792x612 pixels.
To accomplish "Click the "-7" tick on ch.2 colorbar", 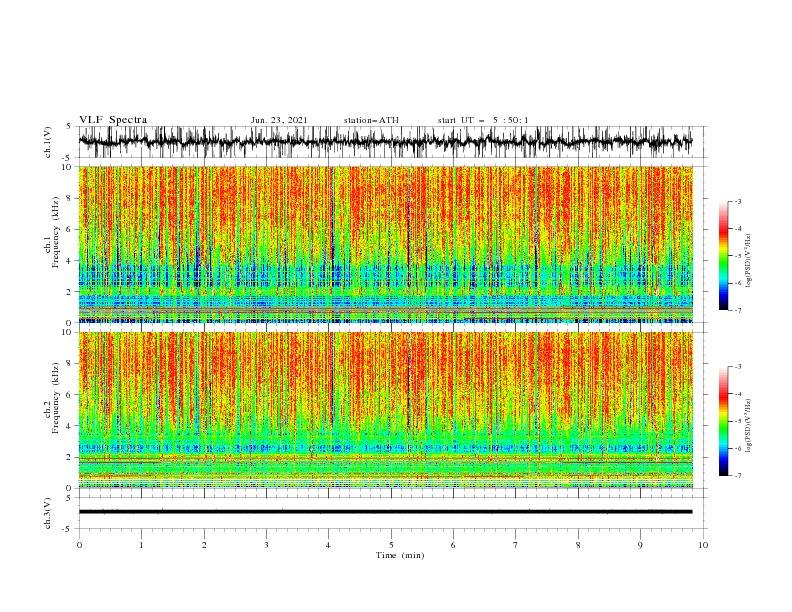I will coord(738,475).
